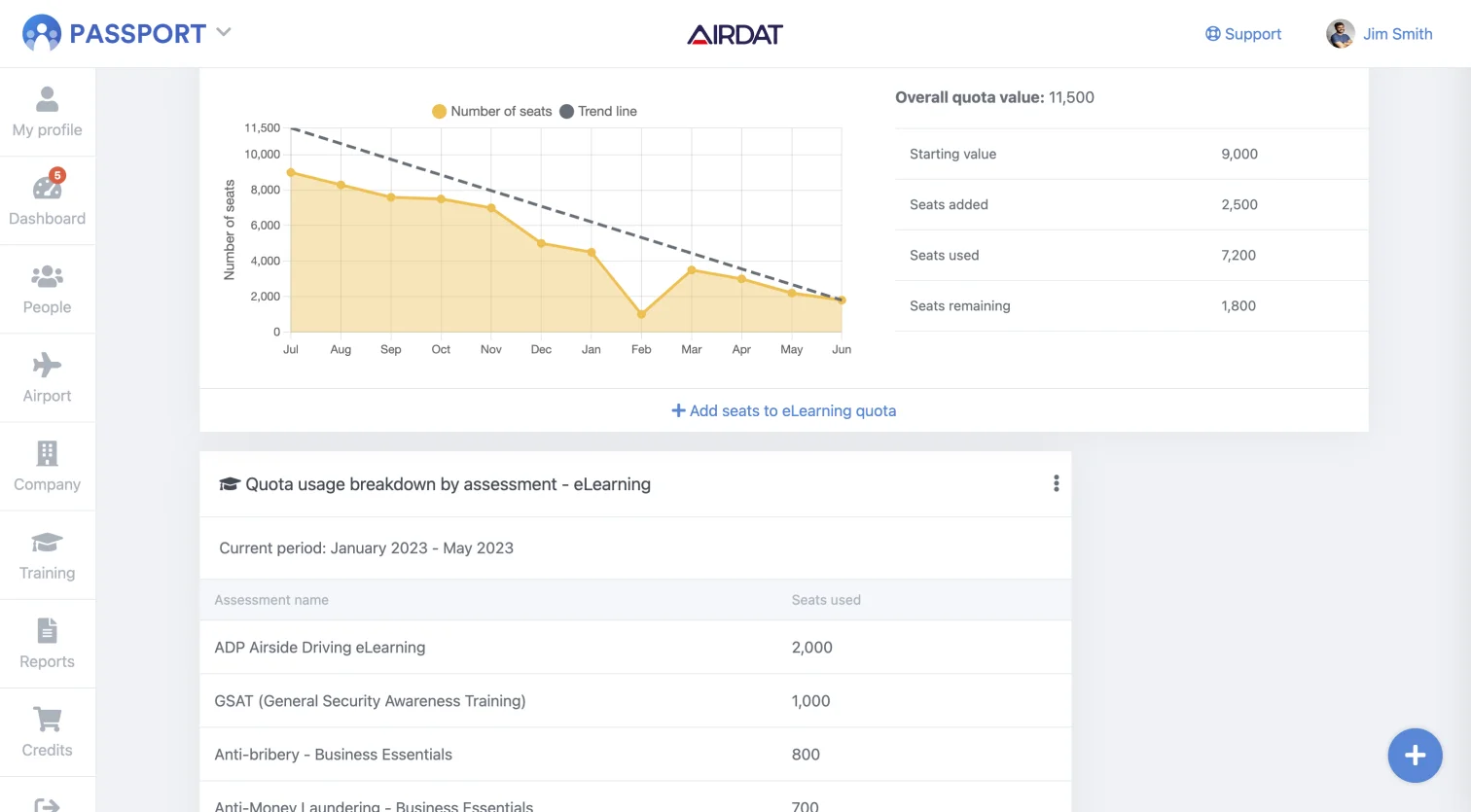This screenshot has height=812, width=1471.
Task: Open the Quota usage breakdown three-dot menu
Action: (x=1057, y=483)
